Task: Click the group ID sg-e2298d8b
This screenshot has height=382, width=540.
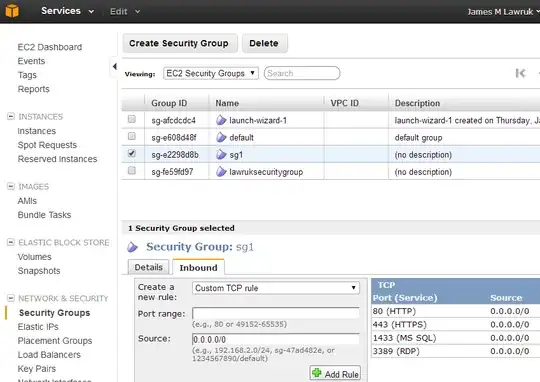Action: (175, 155)
